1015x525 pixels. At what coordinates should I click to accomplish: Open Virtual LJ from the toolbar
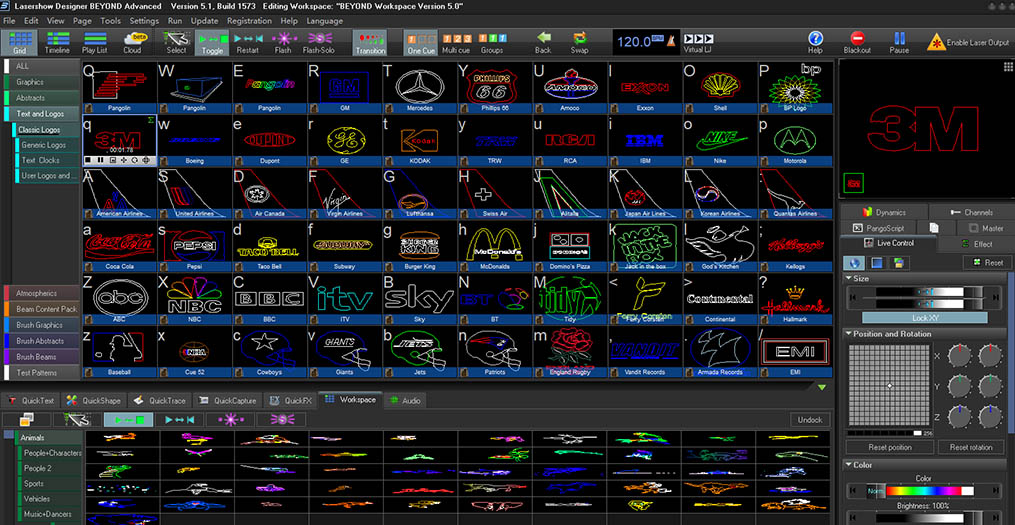698,41
